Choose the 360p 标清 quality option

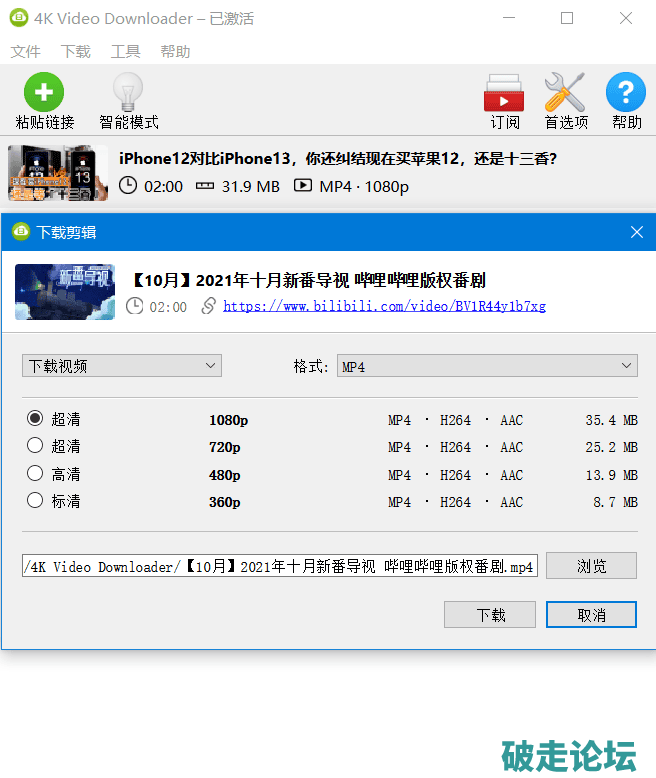point(36,501)
